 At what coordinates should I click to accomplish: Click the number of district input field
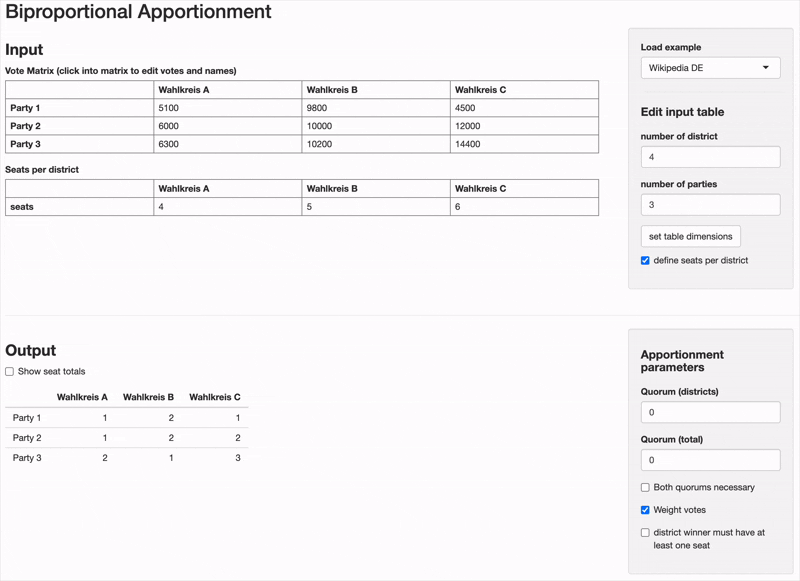click(x=710, y=157)
